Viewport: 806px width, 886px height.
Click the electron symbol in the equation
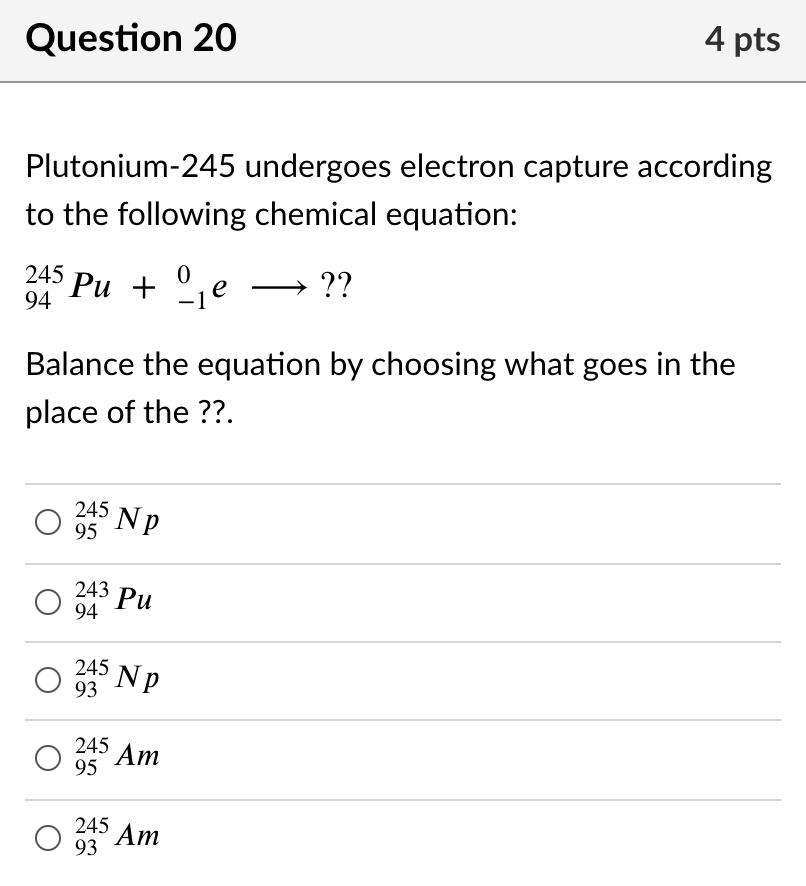[x=202, y=289]
